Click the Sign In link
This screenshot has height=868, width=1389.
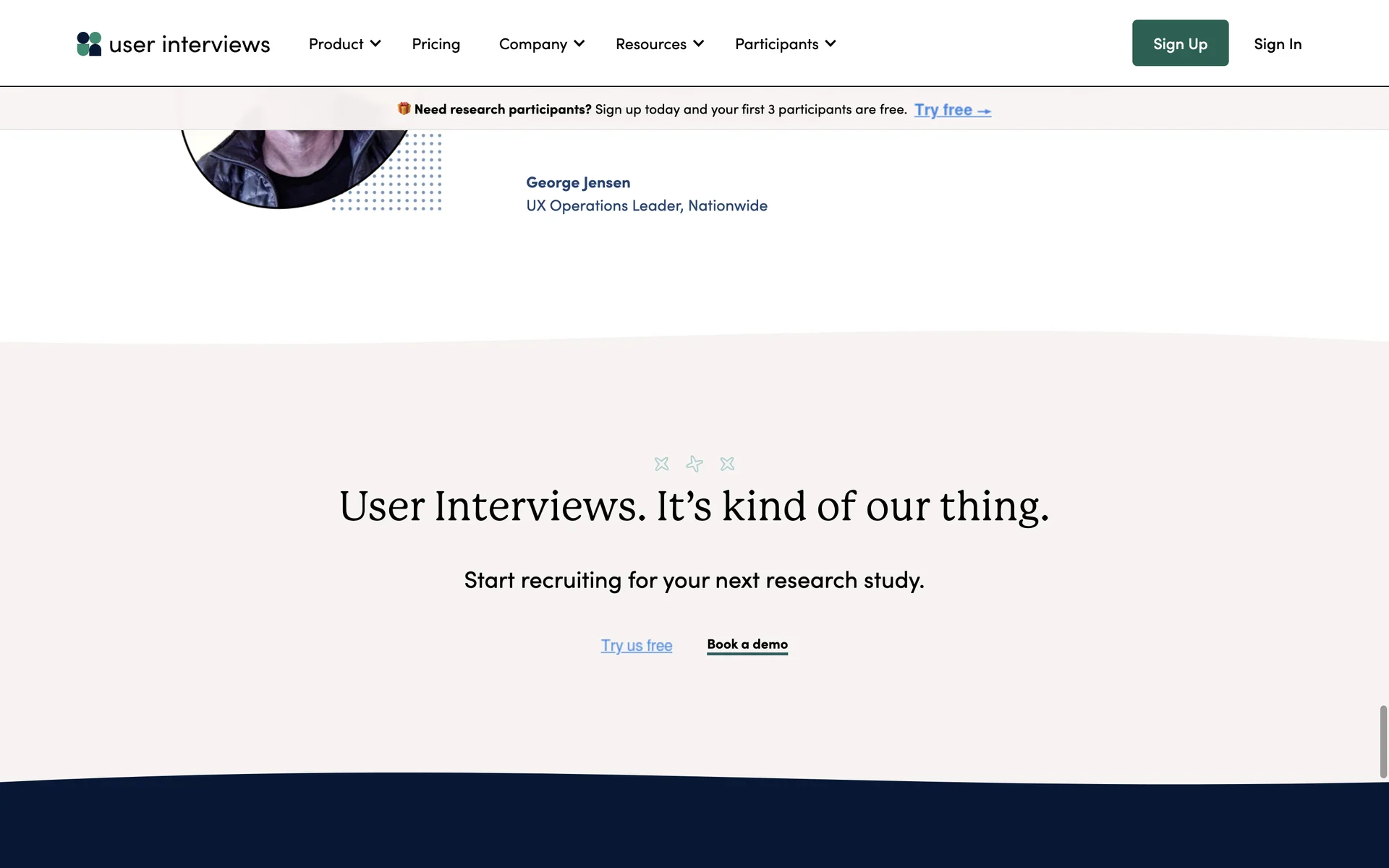click(1278, 44)
